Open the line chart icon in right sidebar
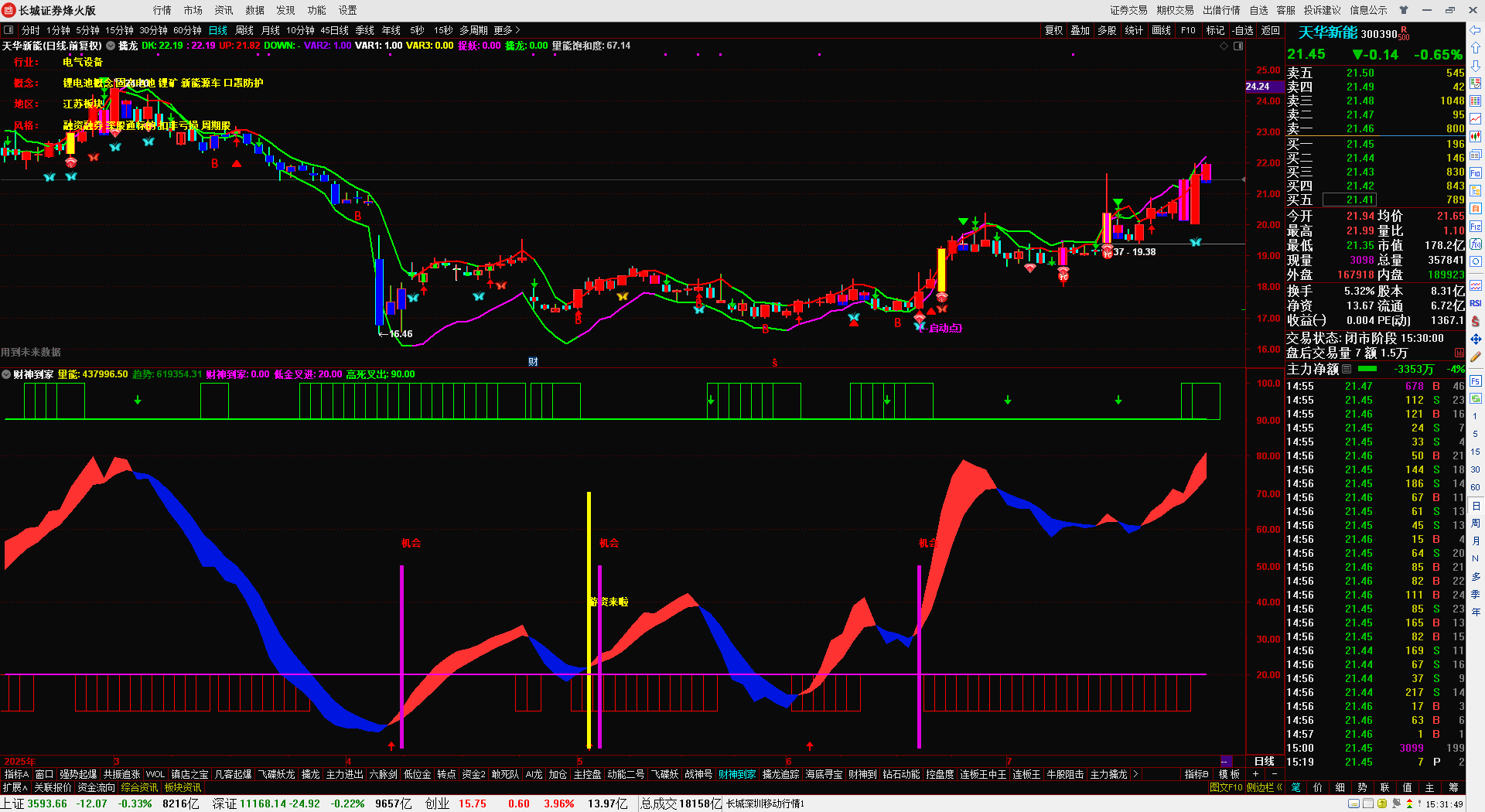Viewport: 1485px width, 812px height. [x=1476, y=119]
